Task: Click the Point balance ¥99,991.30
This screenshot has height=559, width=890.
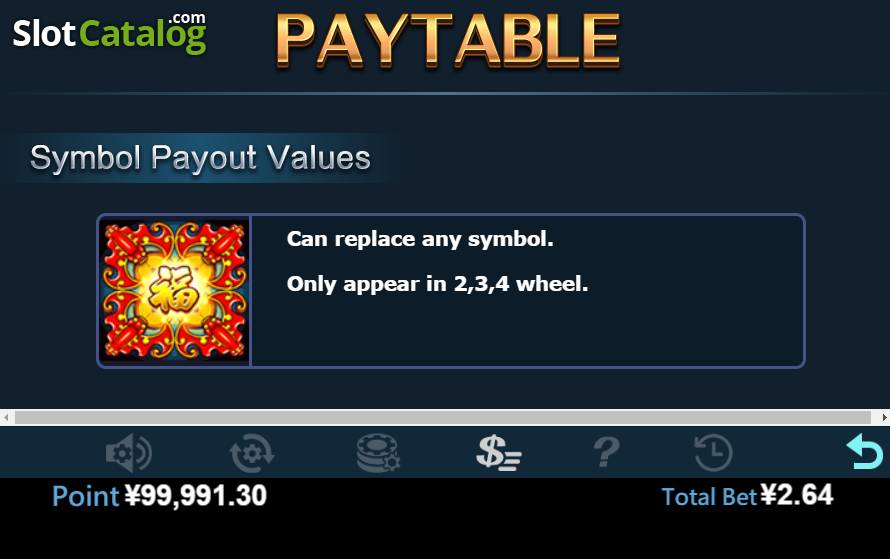Action: click(x=196, y=495)
